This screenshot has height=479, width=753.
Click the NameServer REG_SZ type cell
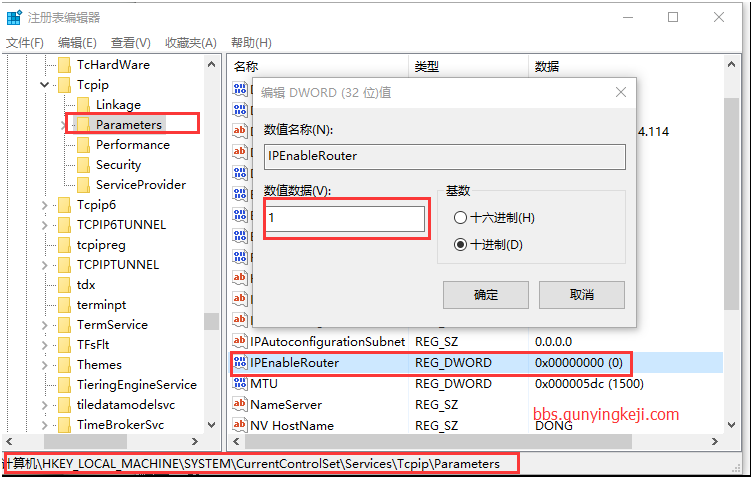(x=437, y=405)
